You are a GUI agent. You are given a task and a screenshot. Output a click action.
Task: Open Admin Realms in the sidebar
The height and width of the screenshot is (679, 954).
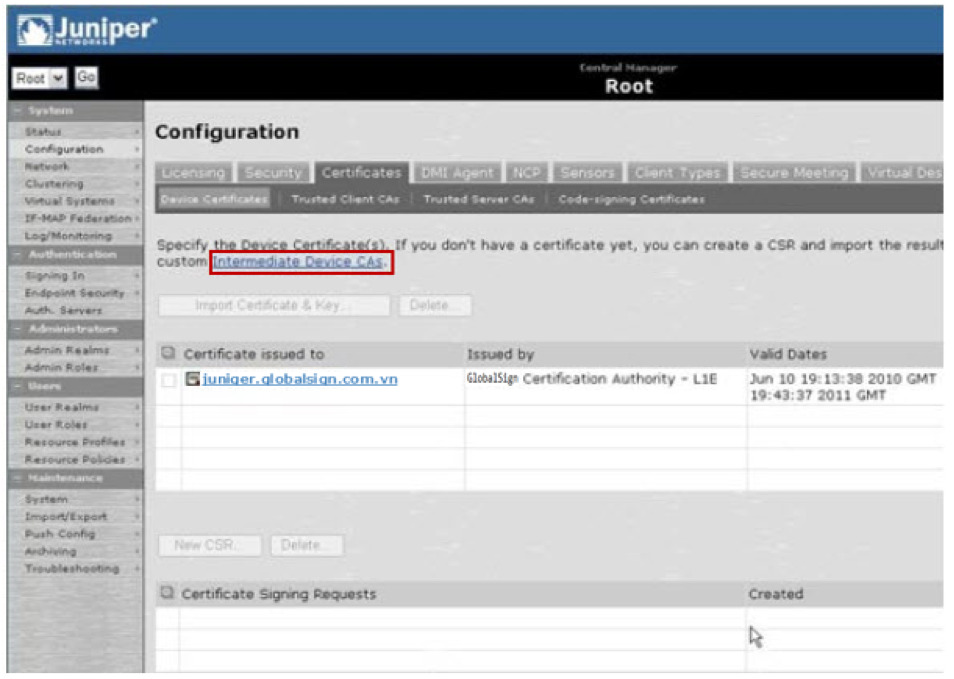pyautogui.click(x=67, y=350)
